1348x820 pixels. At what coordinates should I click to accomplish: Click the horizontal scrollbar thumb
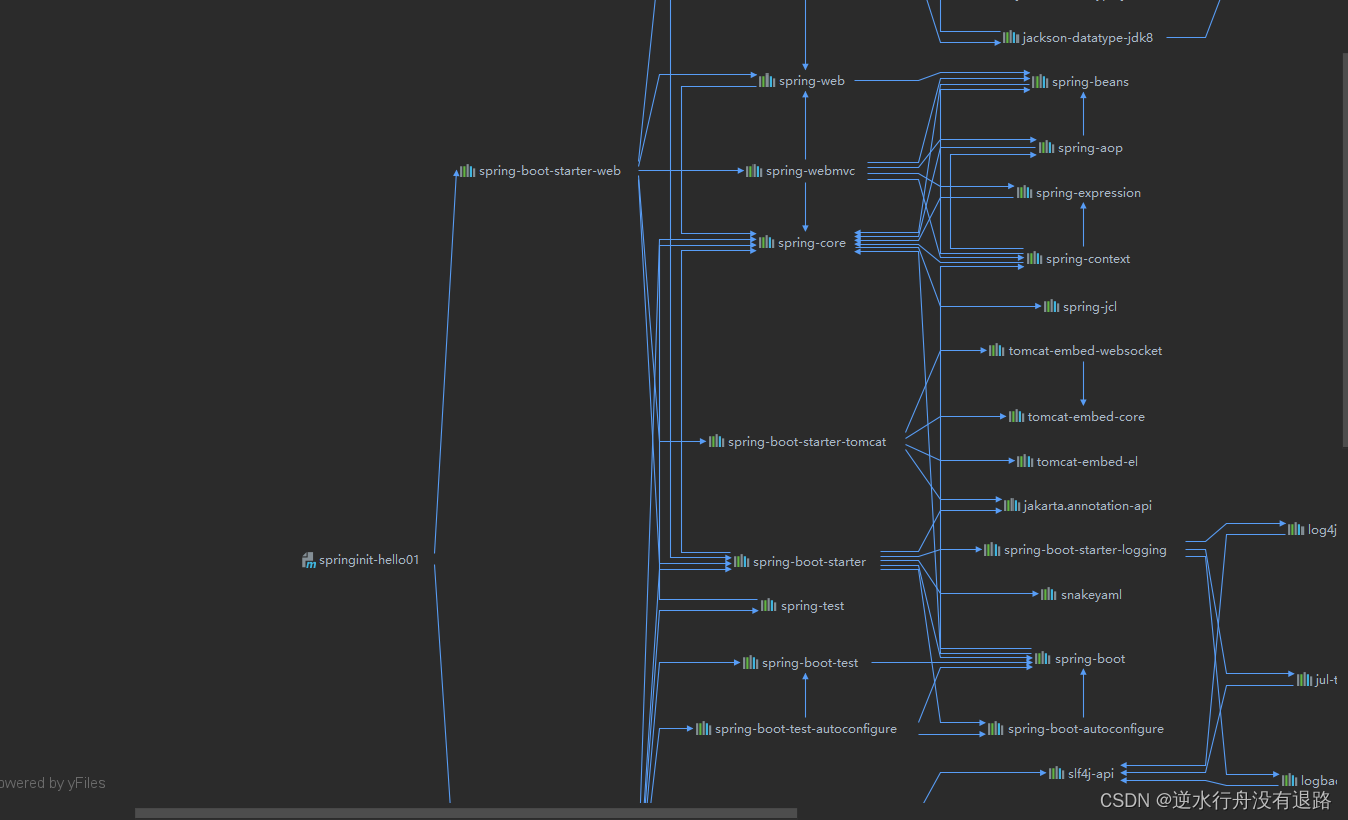coord(466,813)
